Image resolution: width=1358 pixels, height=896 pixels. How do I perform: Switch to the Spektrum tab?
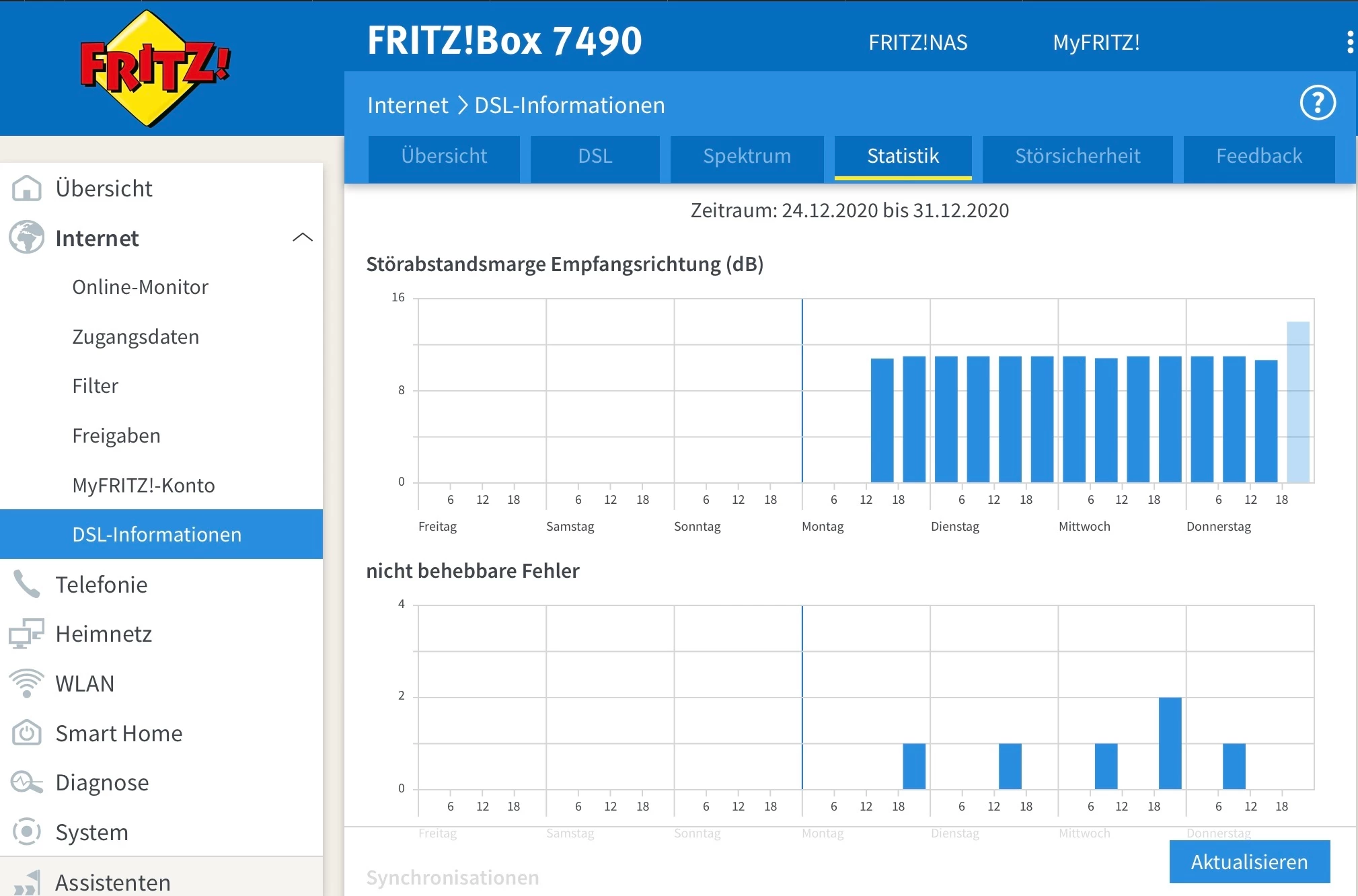click(x=747, y=156)
